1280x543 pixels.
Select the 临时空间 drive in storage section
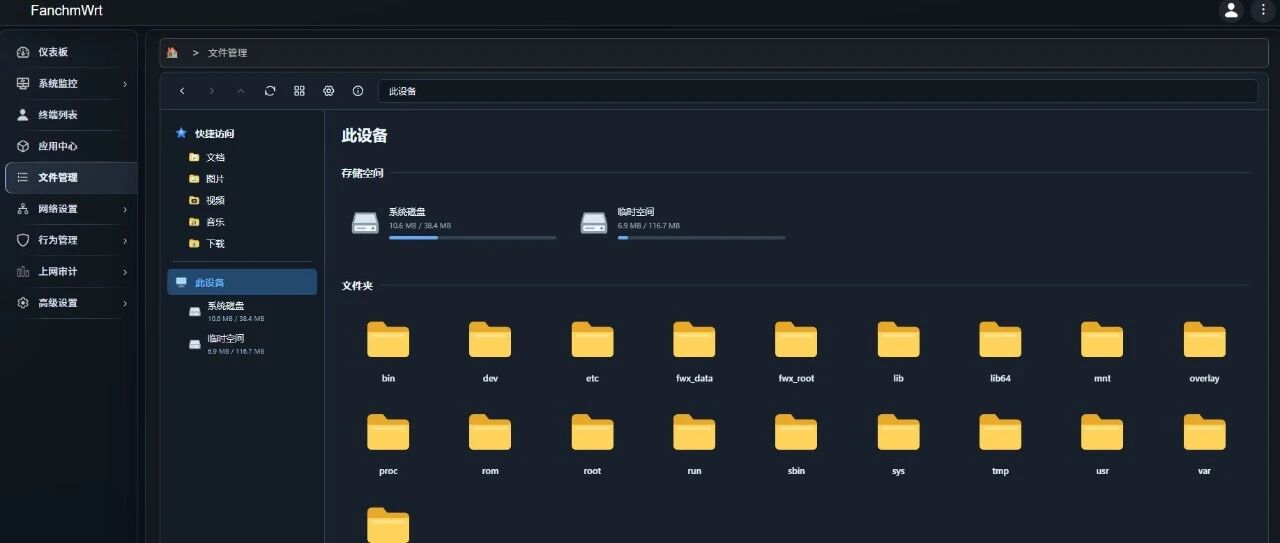click(x=683, y=222)
